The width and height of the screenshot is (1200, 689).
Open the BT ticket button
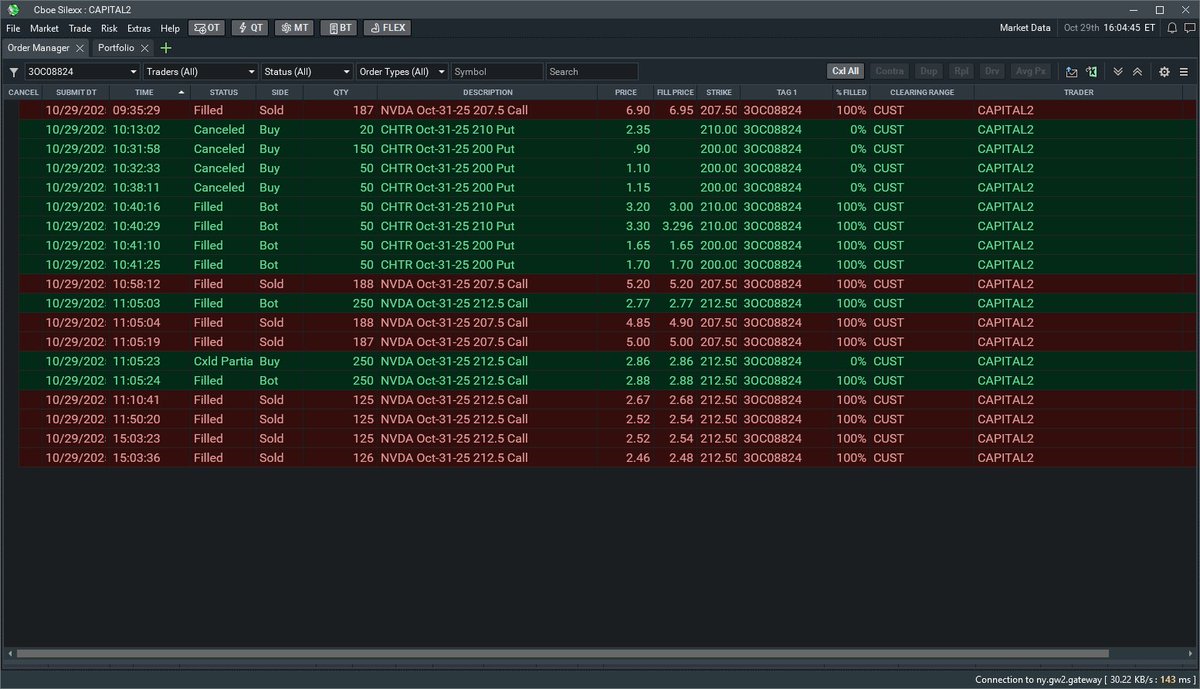coord(339,28)
